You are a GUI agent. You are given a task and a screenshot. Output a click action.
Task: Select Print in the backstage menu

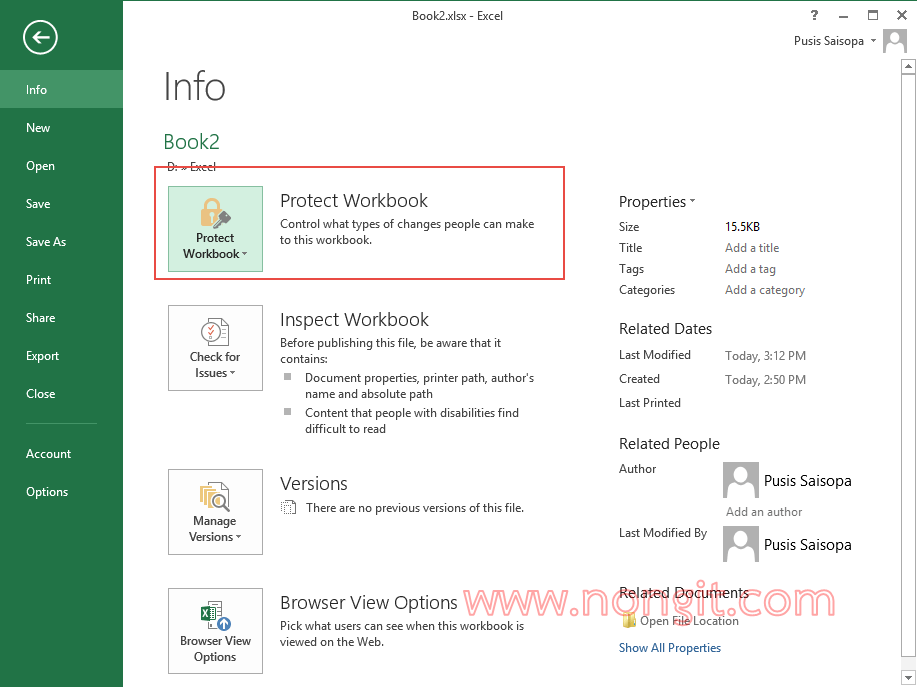click(x=39, y=280)
